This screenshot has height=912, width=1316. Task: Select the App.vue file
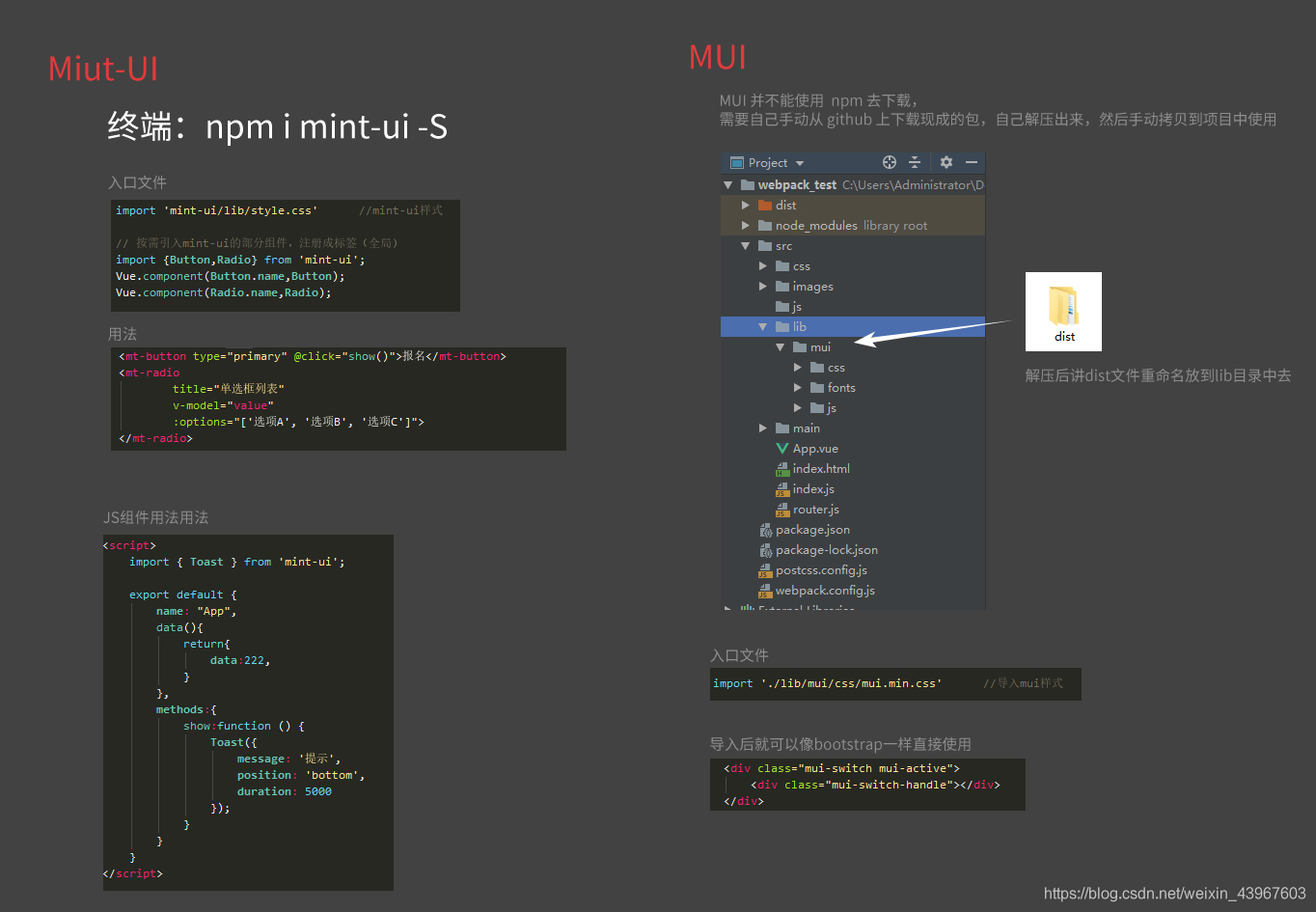pos(815,449)
